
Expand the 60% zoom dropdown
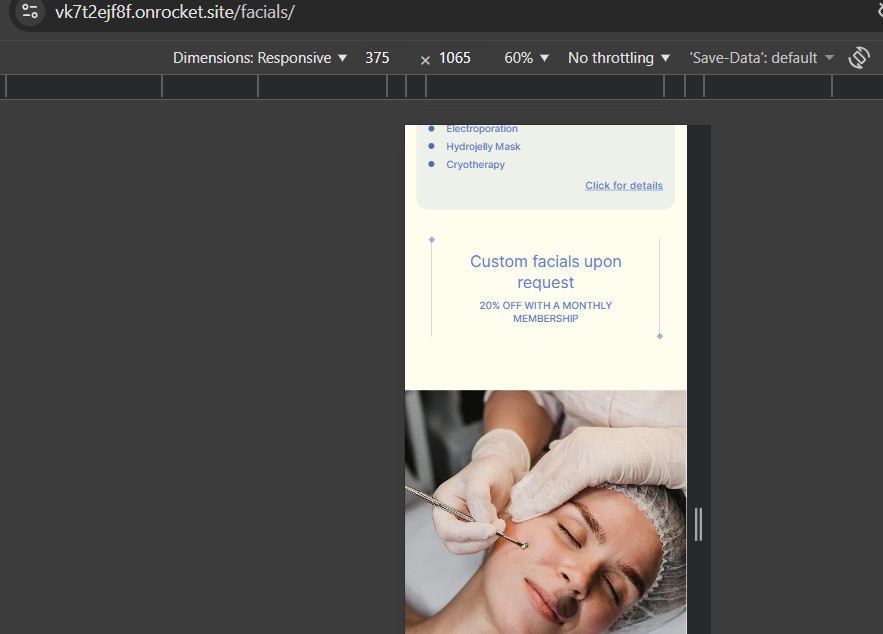coord(527,58)
